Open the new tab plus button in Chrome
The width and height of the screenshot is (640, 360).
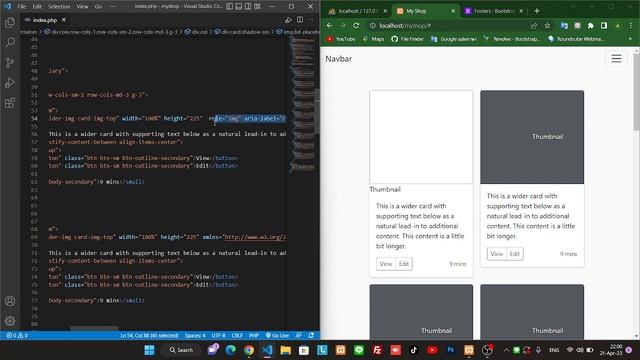tap(537, 11)
